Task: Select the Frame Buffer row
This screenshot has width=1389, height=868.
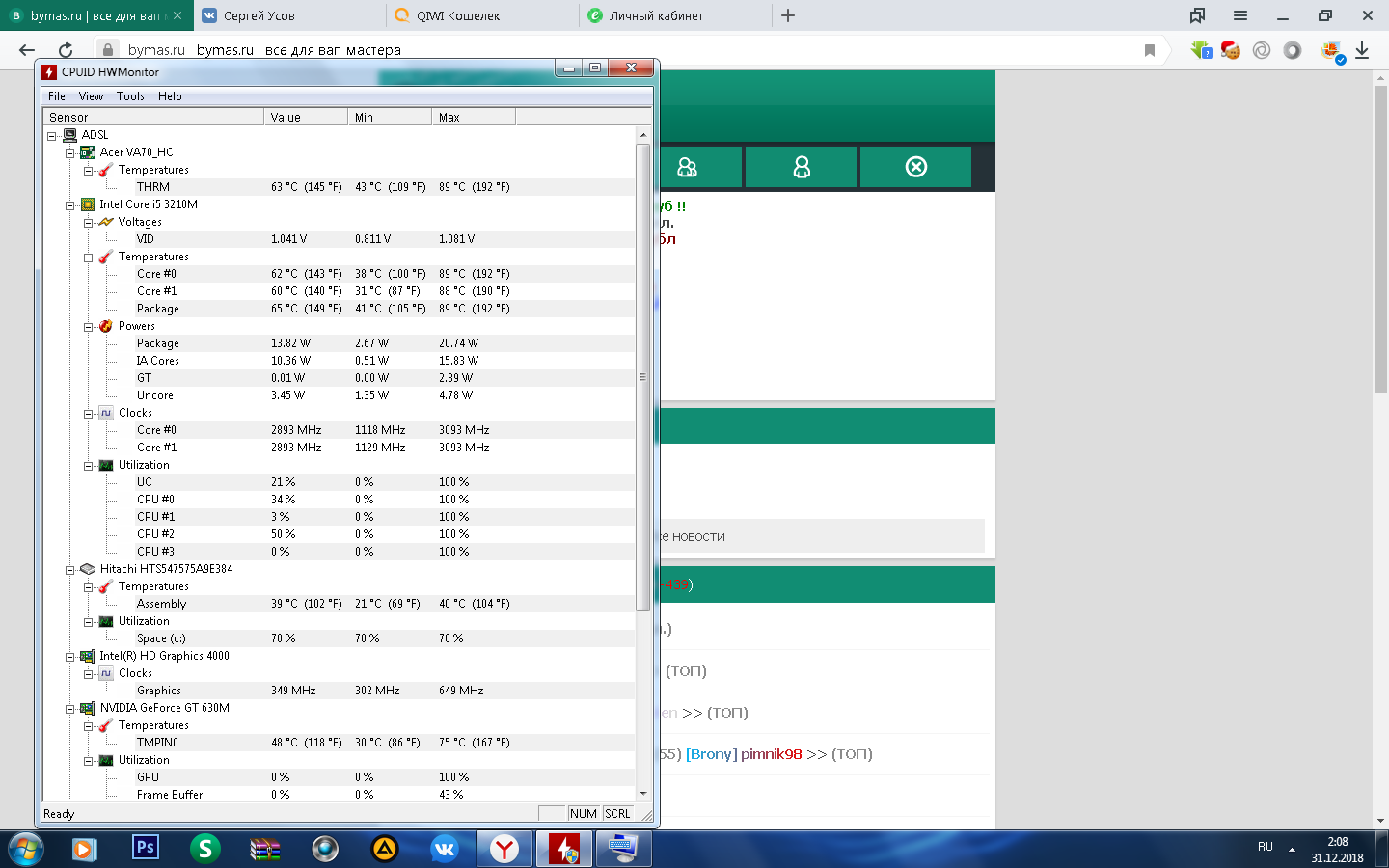Action: [x=340, y=795]
